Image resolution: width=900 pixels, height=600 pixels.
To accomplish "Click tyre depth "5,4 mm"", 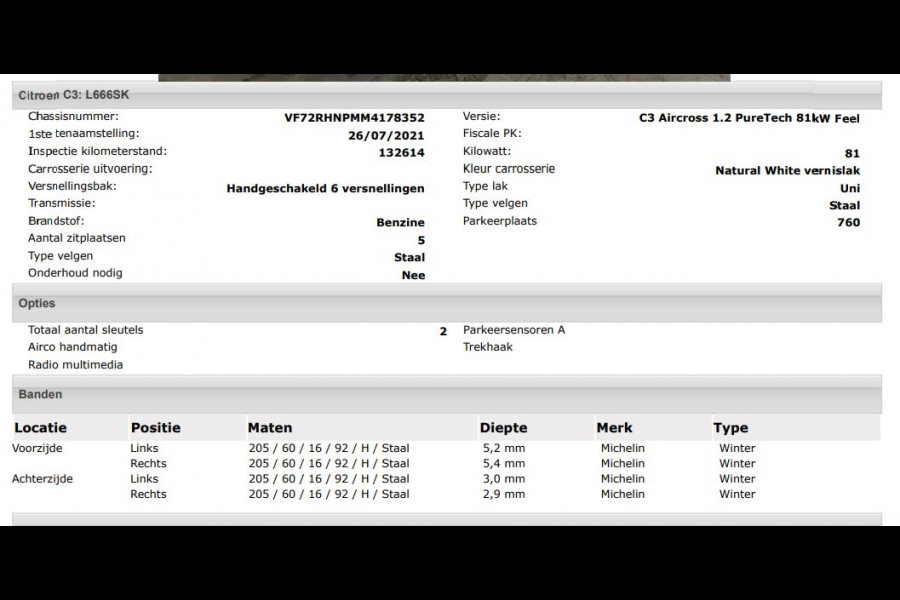I will [504, 463].
